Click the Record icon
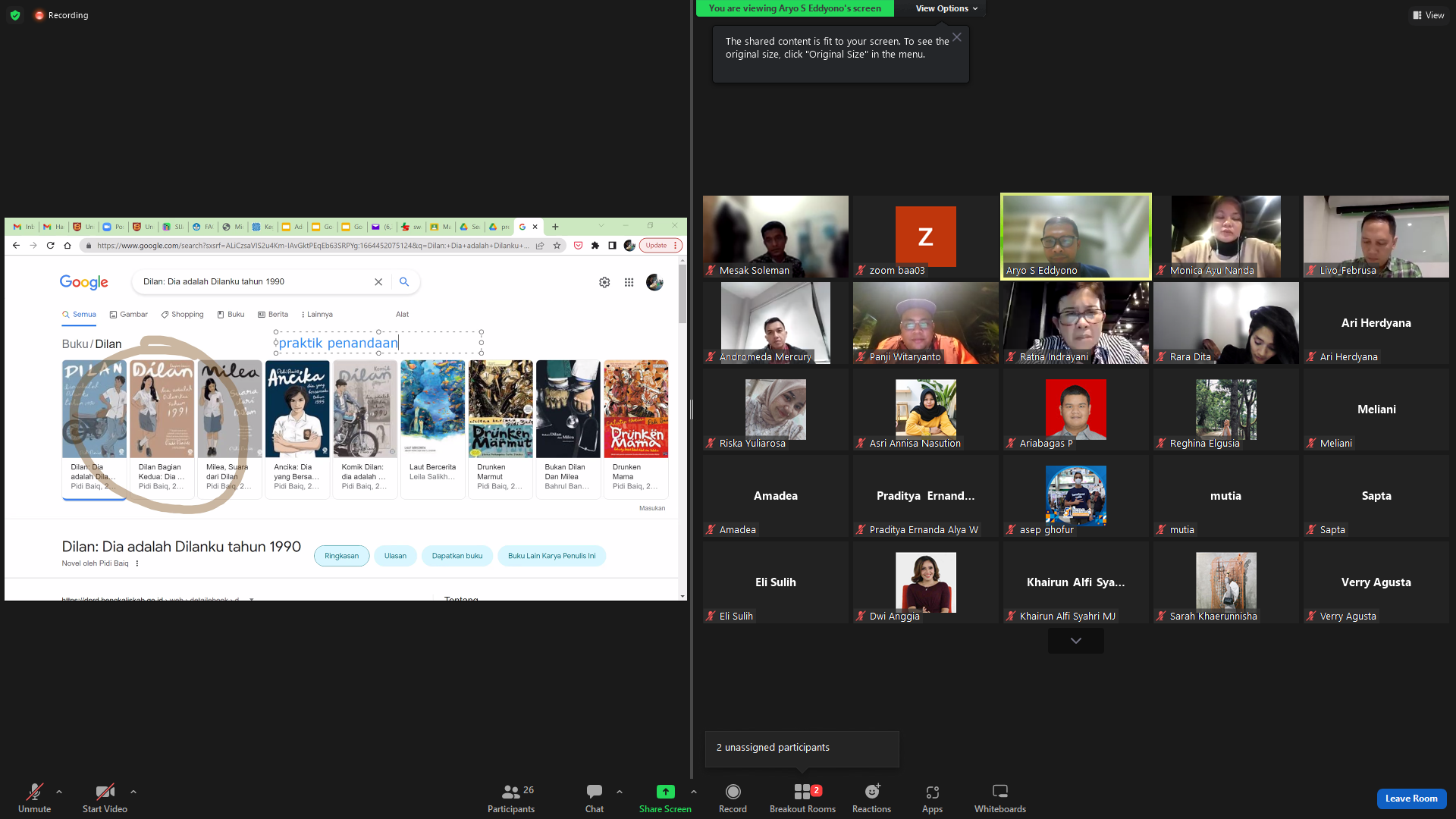The height and width of the screenshot is (819, 1456). tap(733, 792)
